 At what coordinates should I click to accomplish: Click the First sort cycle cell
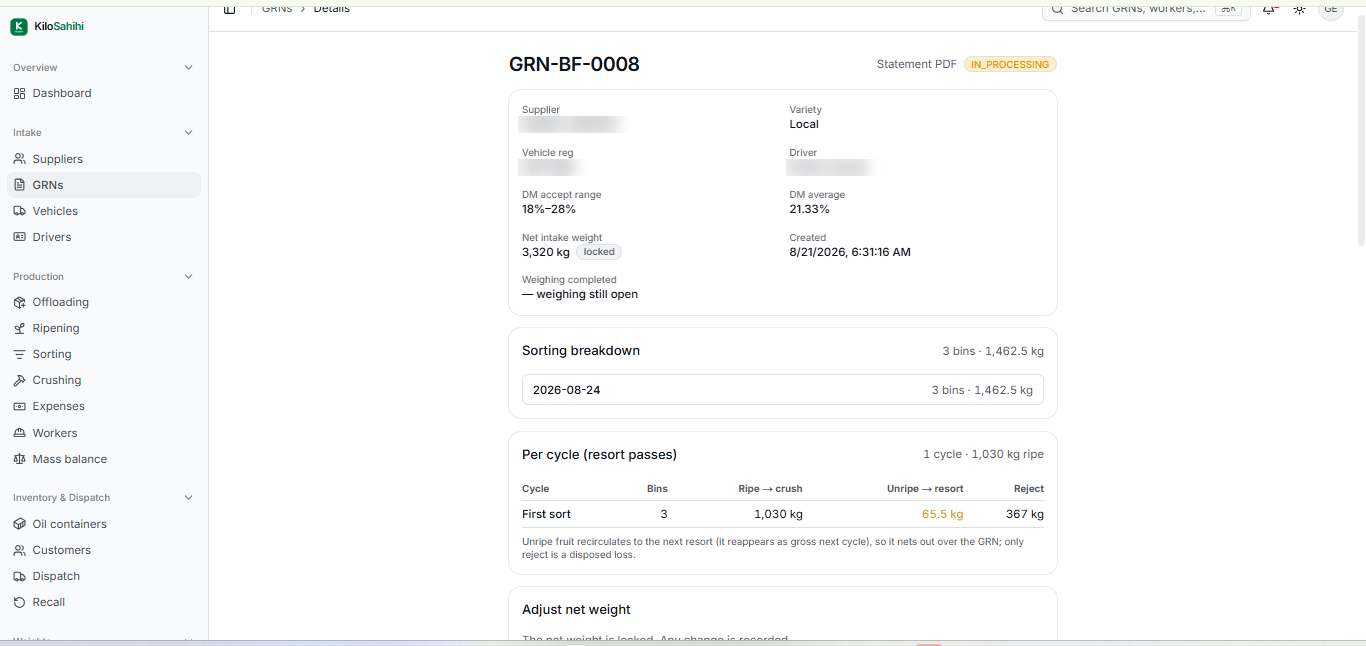pyautogui.click(x=546, y=514)
